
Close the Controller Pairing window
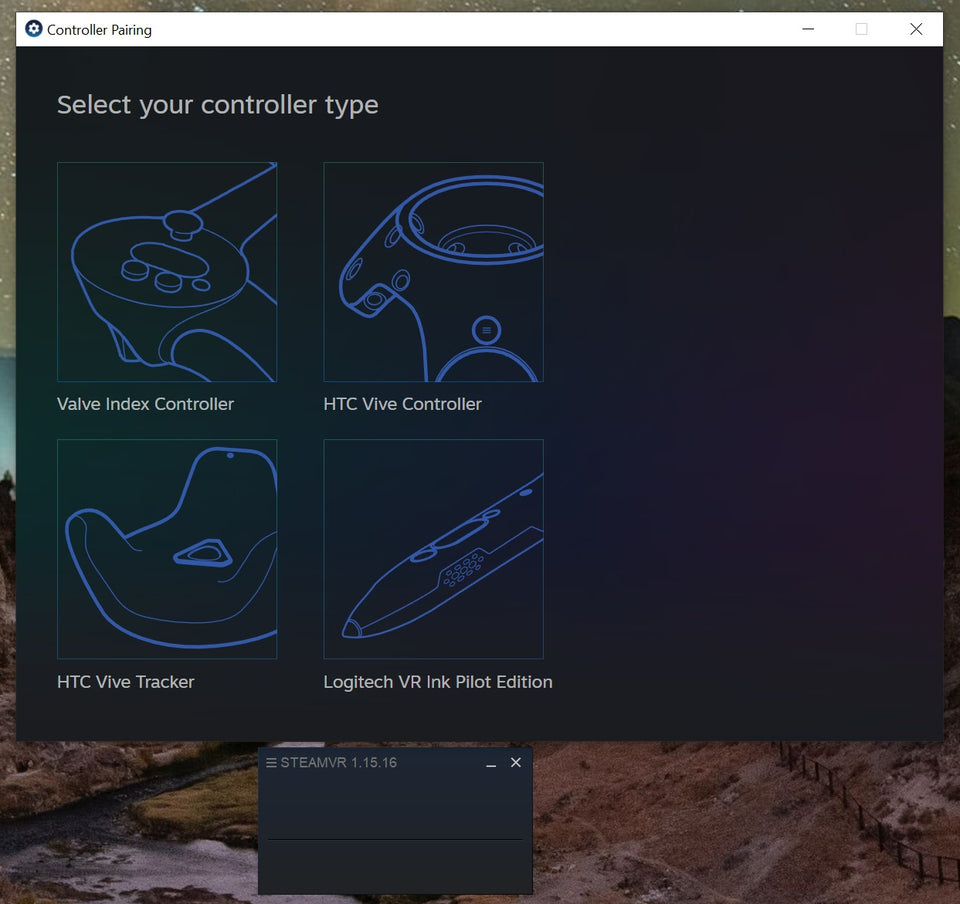(x=916, y=29)
